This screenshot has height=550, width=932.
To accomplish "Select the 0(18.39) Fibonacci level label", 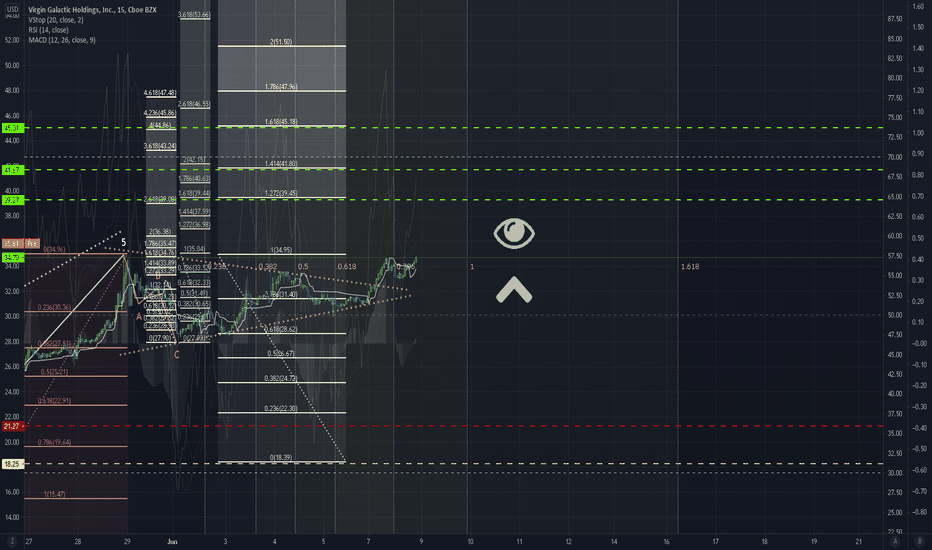I will click(281, 458).
